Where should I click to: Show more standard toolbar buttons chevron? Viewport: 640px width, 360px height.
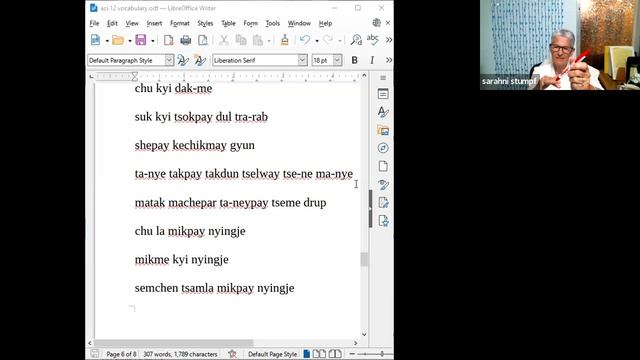click(389, 40)
